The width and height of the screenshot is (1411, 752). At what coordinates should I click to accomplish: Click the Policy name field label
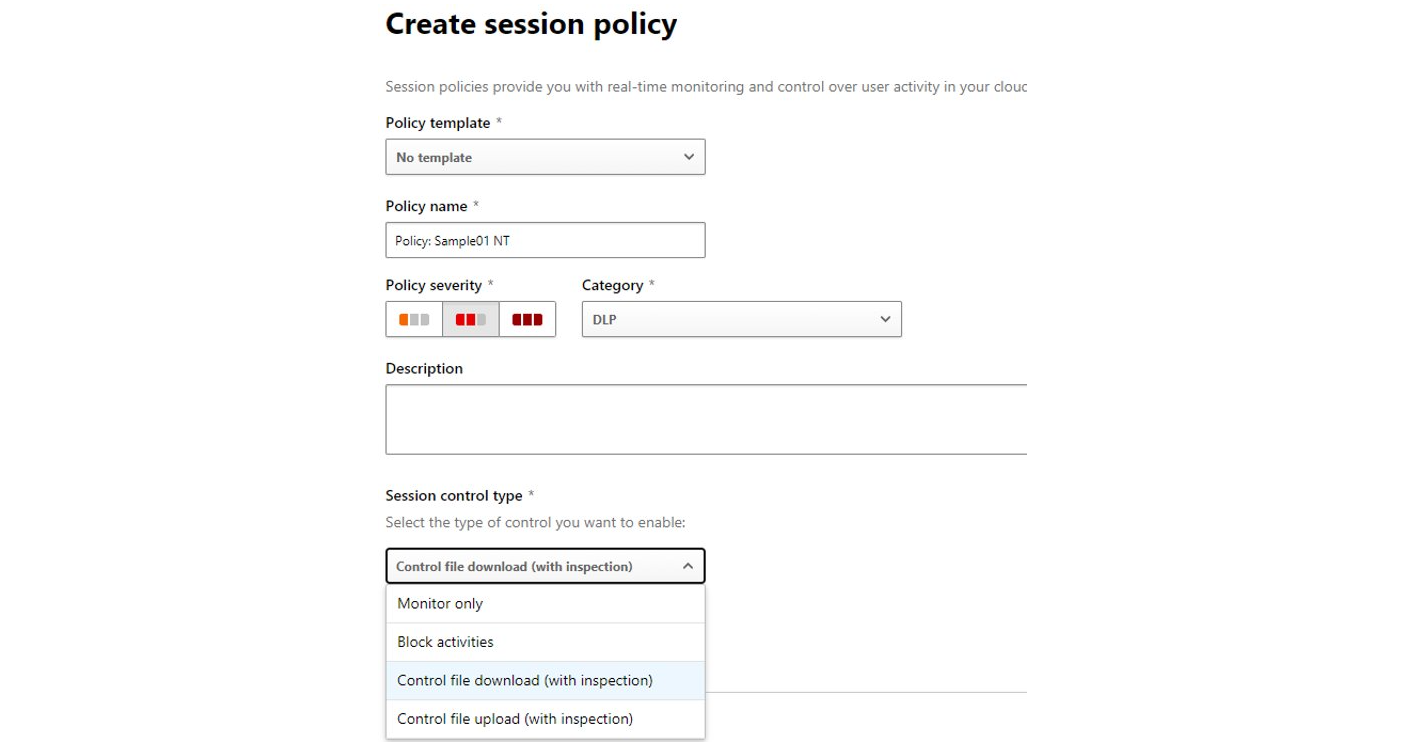426,206
